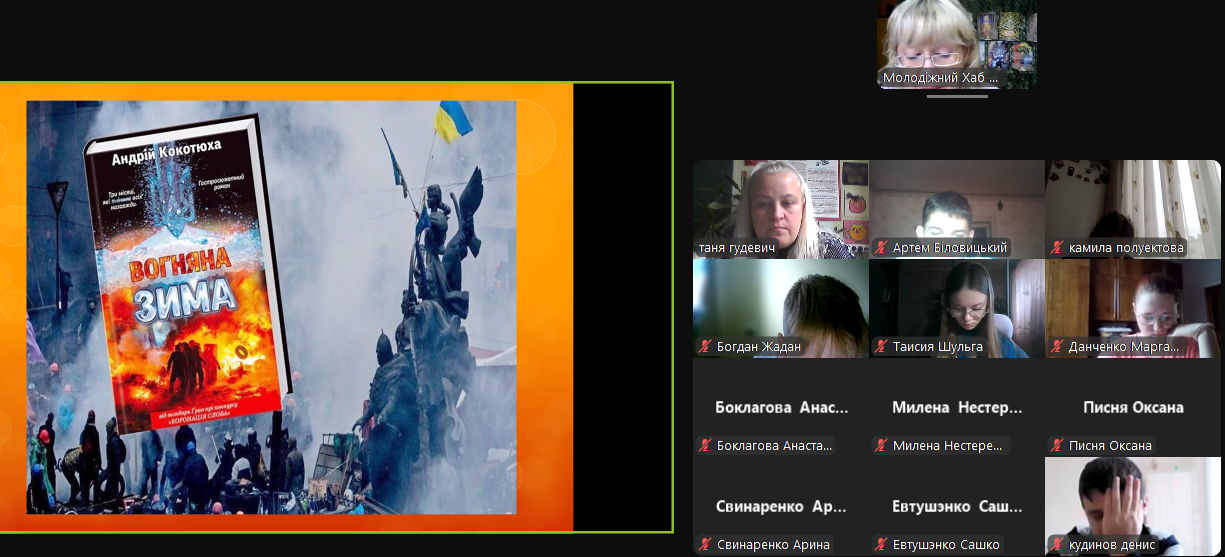This screenshot has width=1225, height=557.
Task: Click the name label кудинов денис
Action: click(1112, 545)
